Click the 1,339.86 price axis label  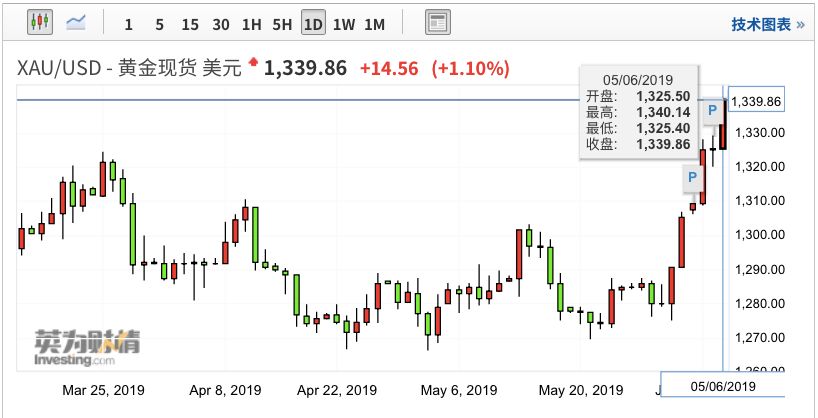pyautogui.click(x=756, y=101)
